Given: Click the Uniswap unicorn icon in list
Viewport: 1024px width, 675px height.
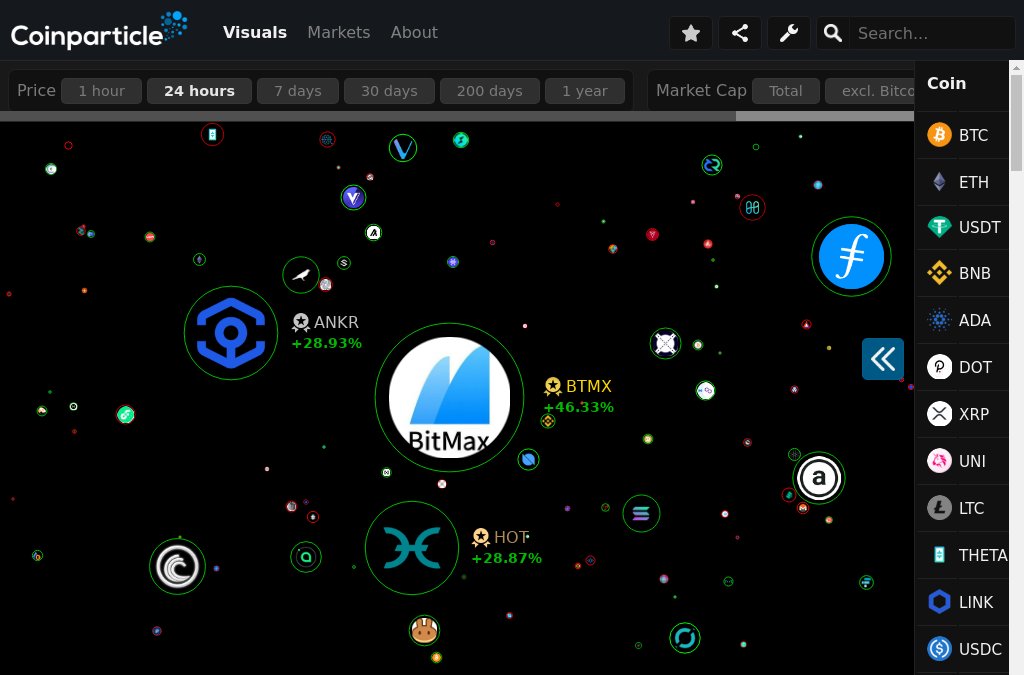Looking at the screenshot, I should (939, 461).
